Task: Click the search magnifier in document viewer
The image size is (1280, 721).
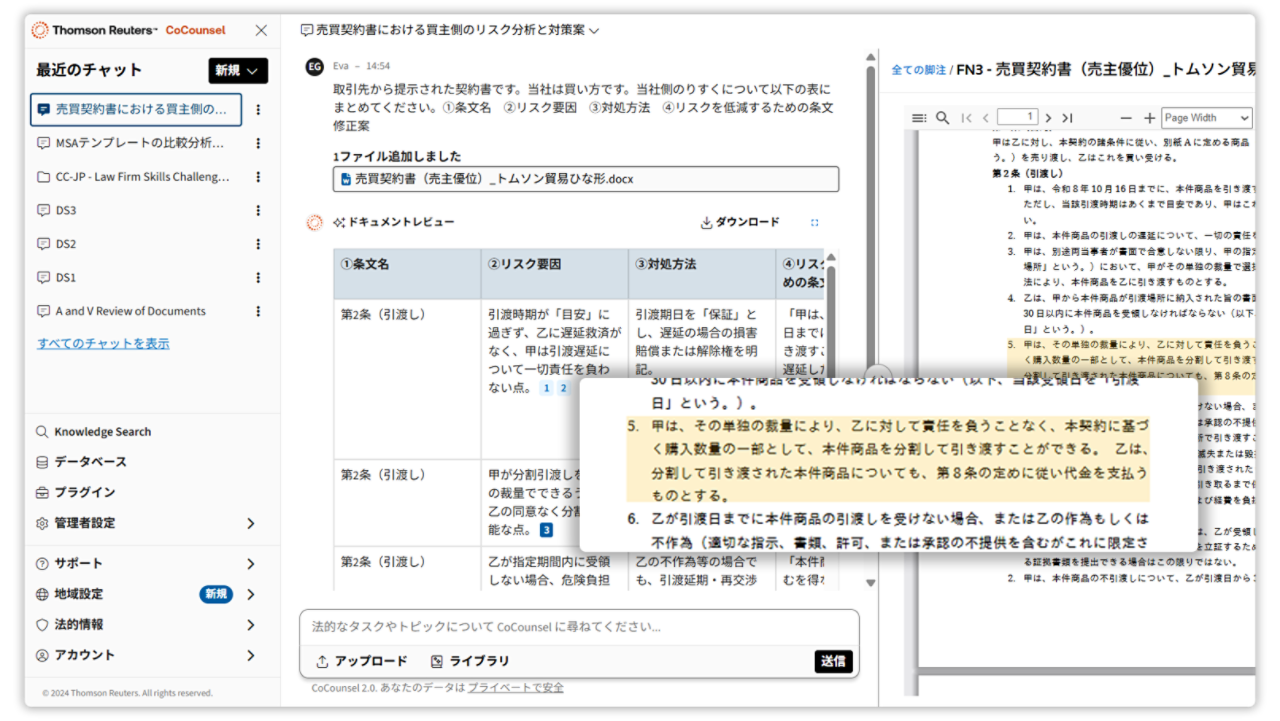Action: pyautogui.click(x=942, y=118)
